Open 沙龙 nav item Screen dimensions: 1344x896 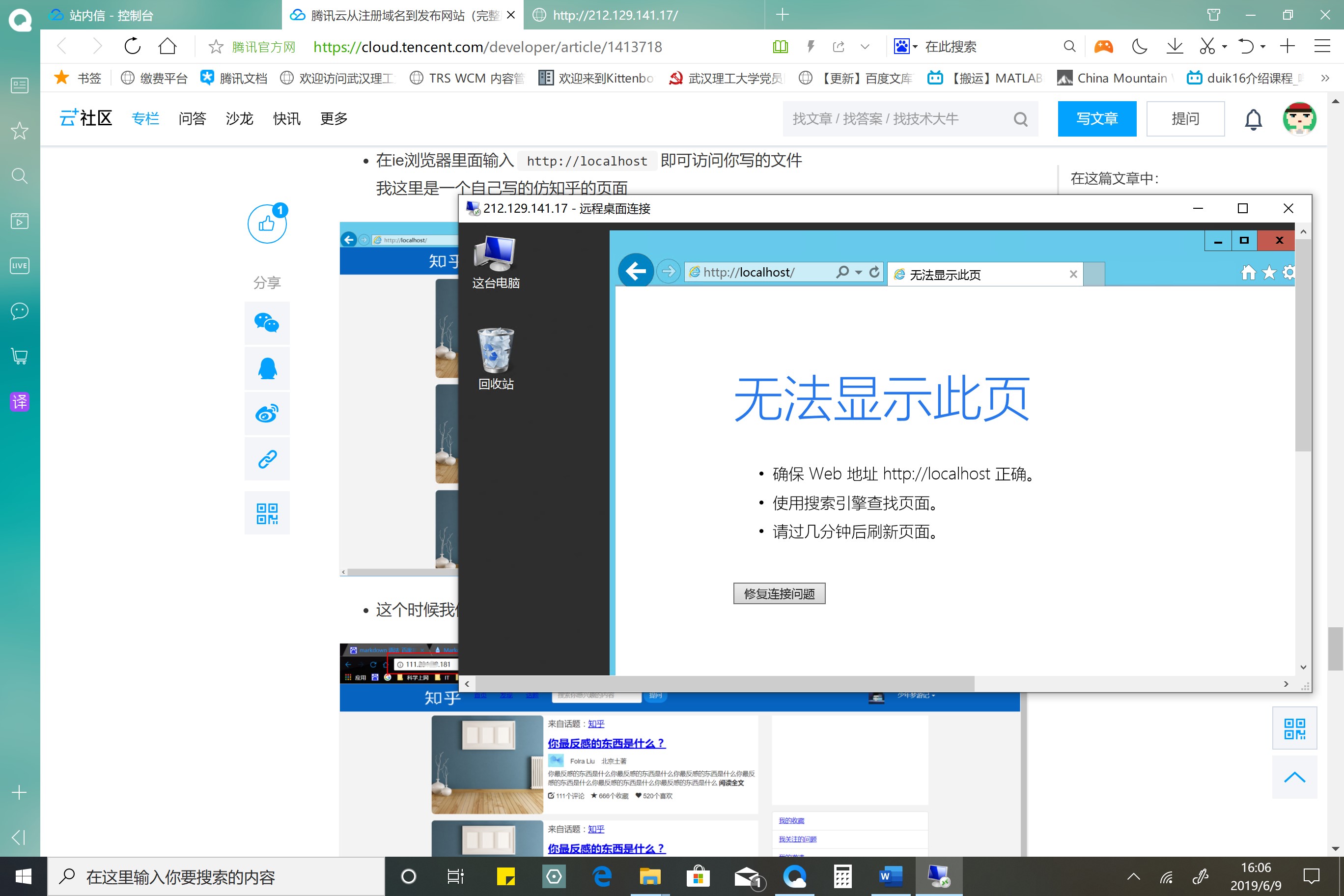[x=239, y=119]
